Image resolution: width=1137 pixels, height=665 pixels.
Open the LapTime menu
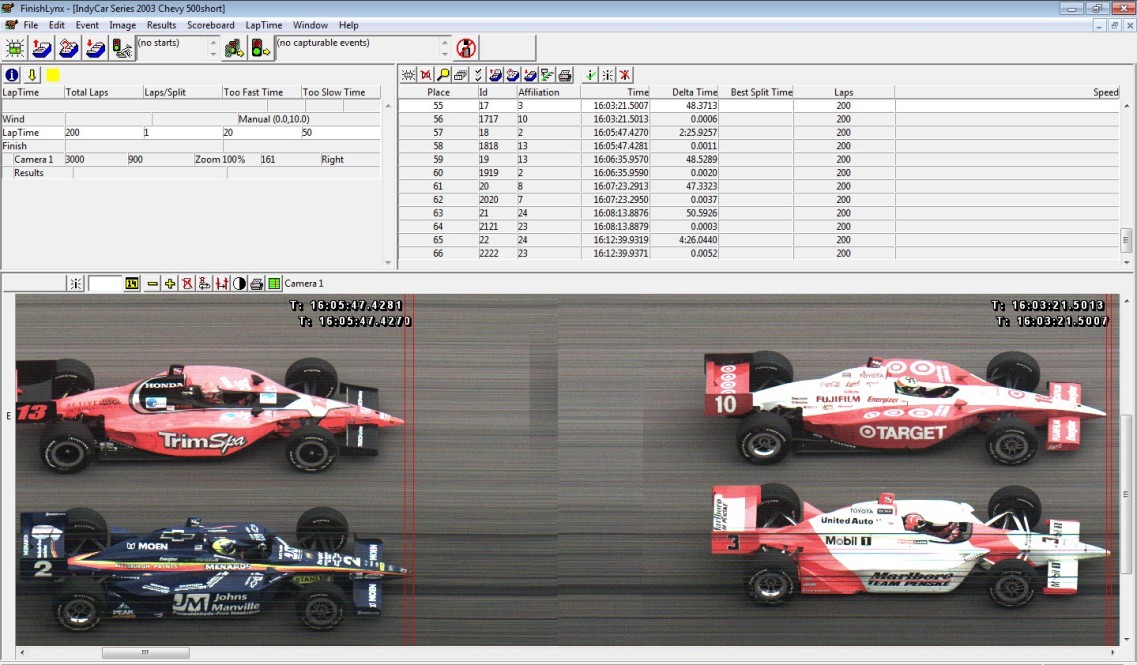(x=263, y=25)
